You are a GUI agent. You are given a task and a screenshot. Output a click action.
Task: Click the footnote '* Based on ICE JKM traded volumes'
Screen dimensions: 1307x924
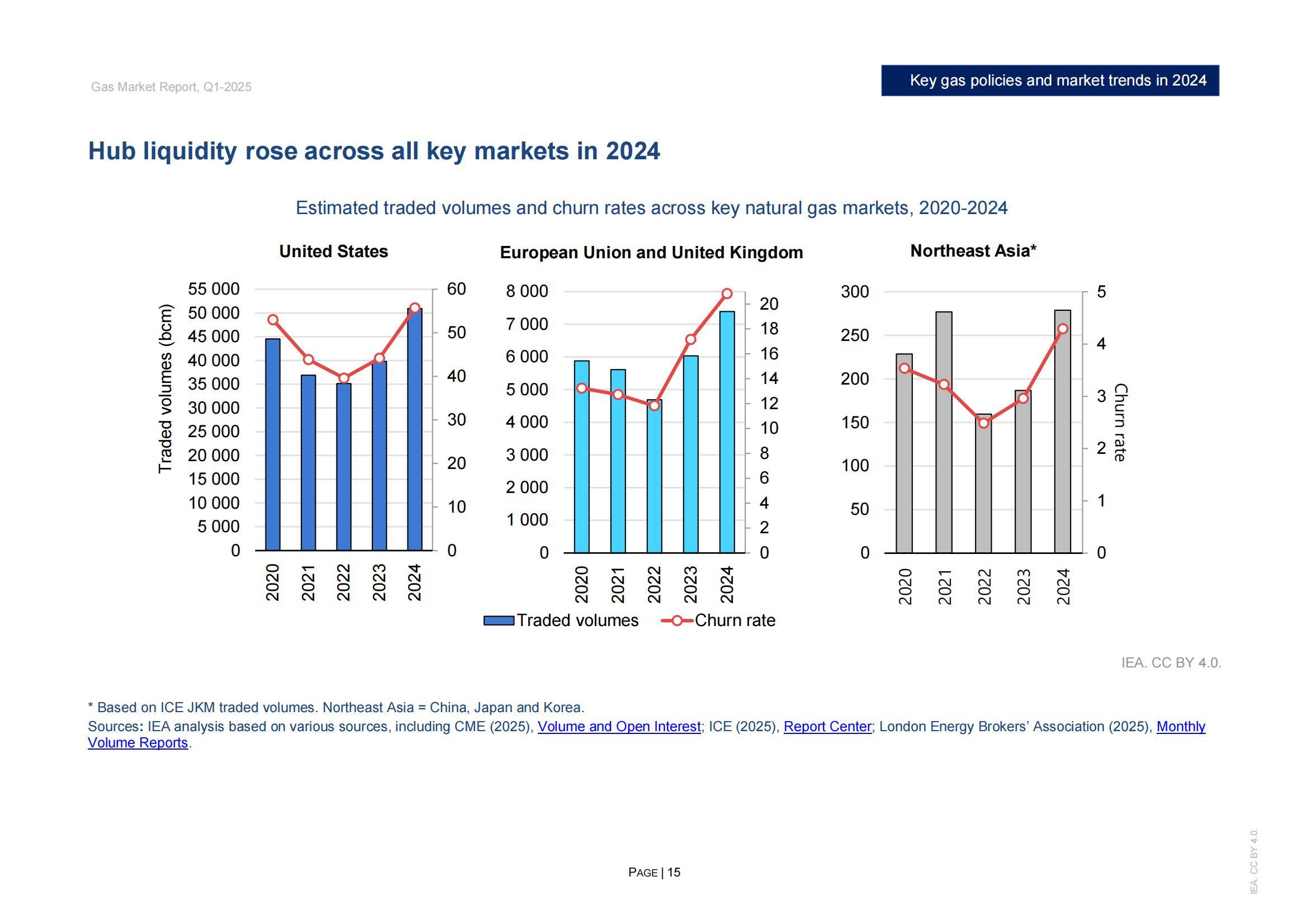point(336,708)
